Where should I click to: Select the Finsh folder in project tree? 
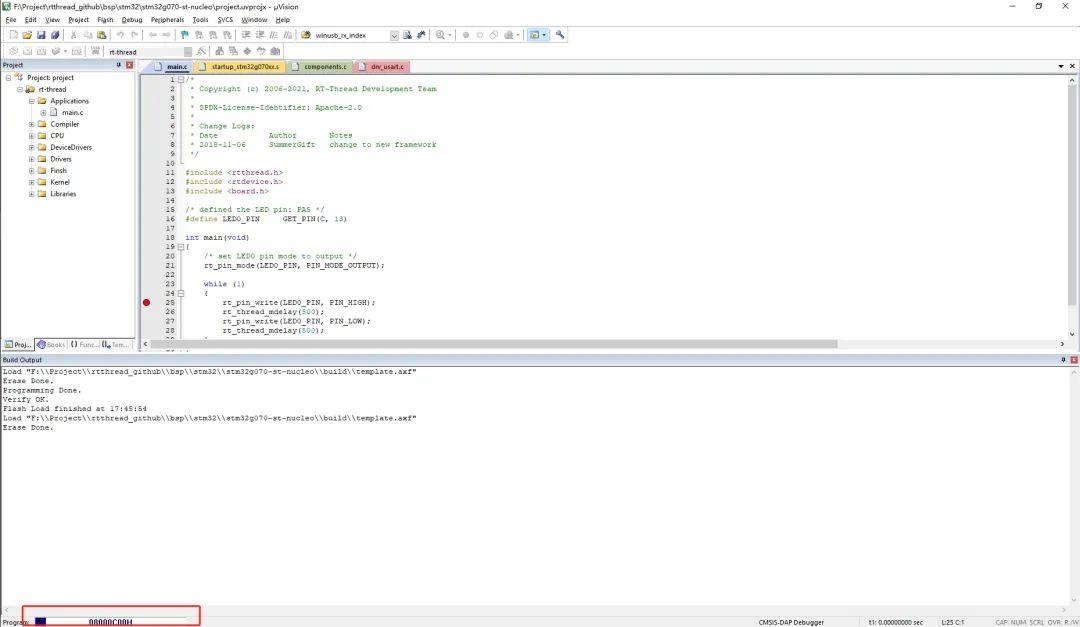59,171
